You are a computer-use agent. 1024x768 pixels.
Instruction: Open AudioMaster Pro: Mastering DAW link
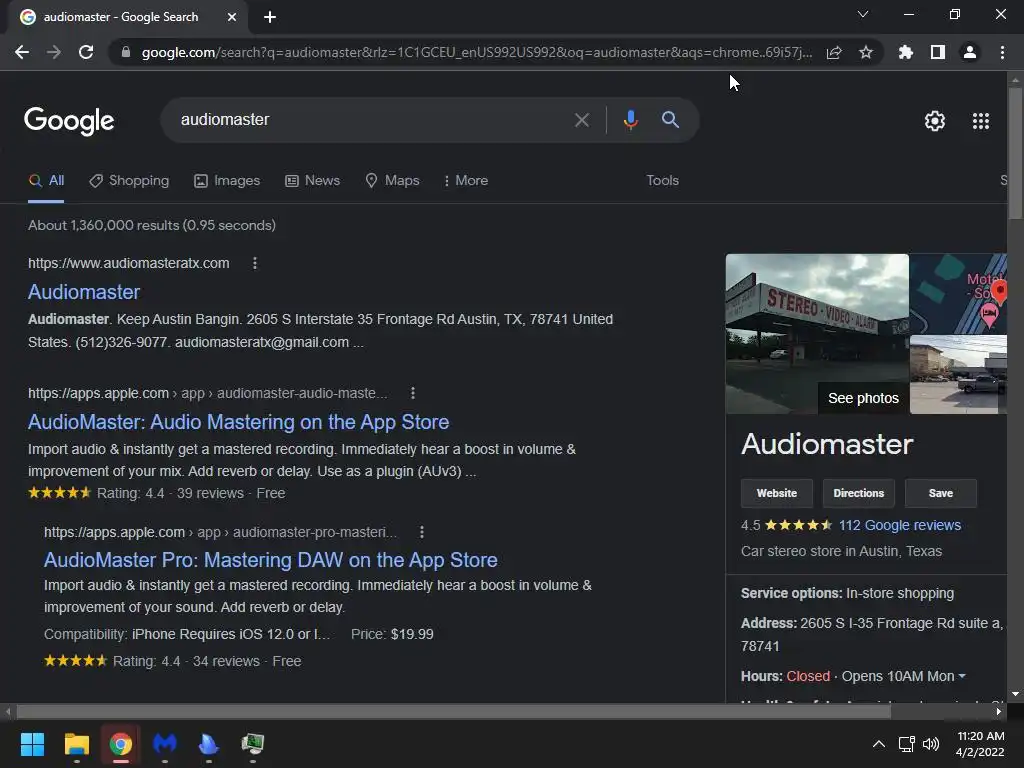tap(270, 560)
